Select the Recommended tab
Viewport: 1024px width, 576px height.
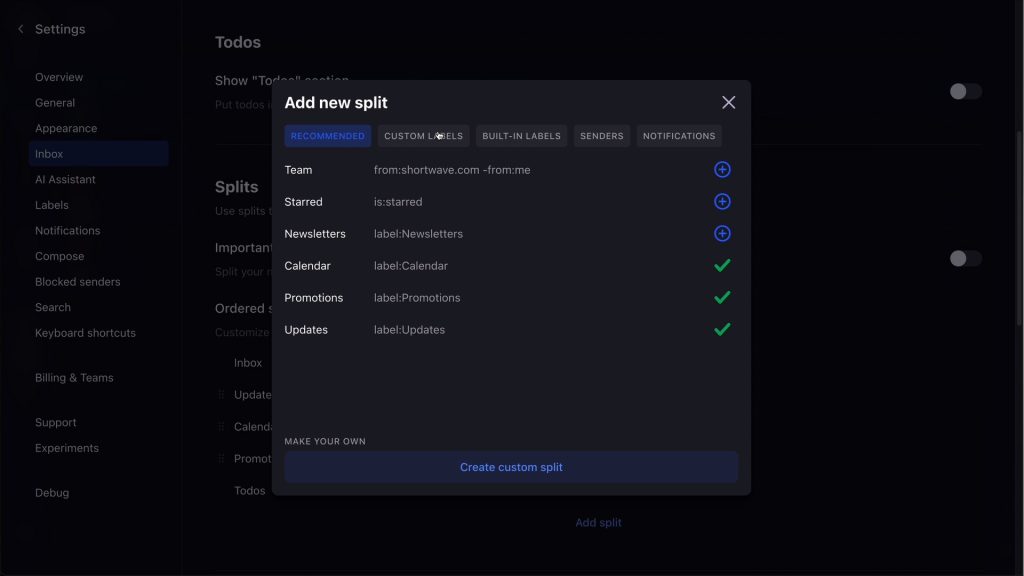click(x=327, y=136)
